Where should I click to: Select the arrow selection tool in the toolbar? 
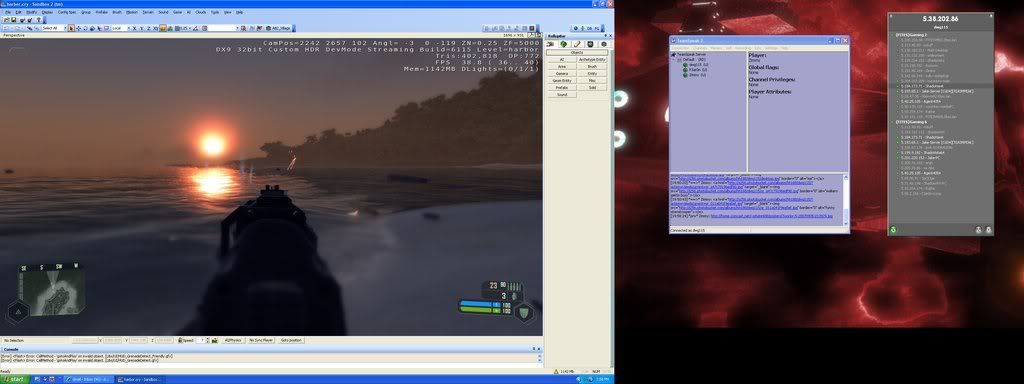tap(71, 28)
